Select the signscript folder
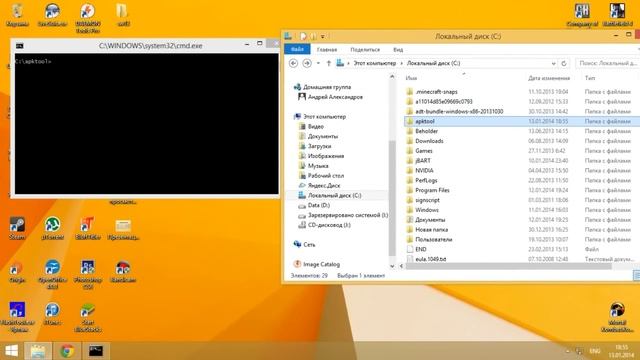The height and width of the screenshot is (360, 640). (521, 200)
